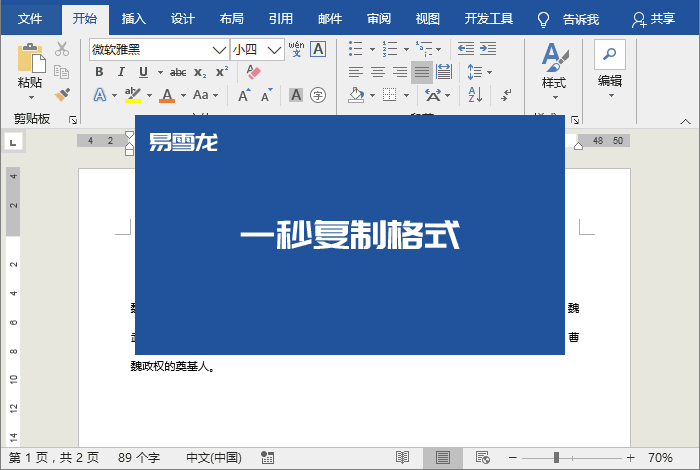This screenshot has height=470, width=700.
Task: Open the font name dropdown 微软雅黑
Action: [219, 50]
